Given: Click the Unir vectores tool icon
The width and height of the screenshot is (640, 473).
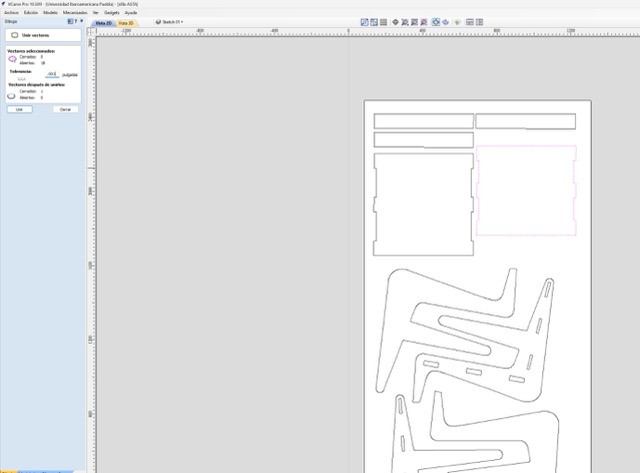Looking at the screenshot, I should point(15,35).
